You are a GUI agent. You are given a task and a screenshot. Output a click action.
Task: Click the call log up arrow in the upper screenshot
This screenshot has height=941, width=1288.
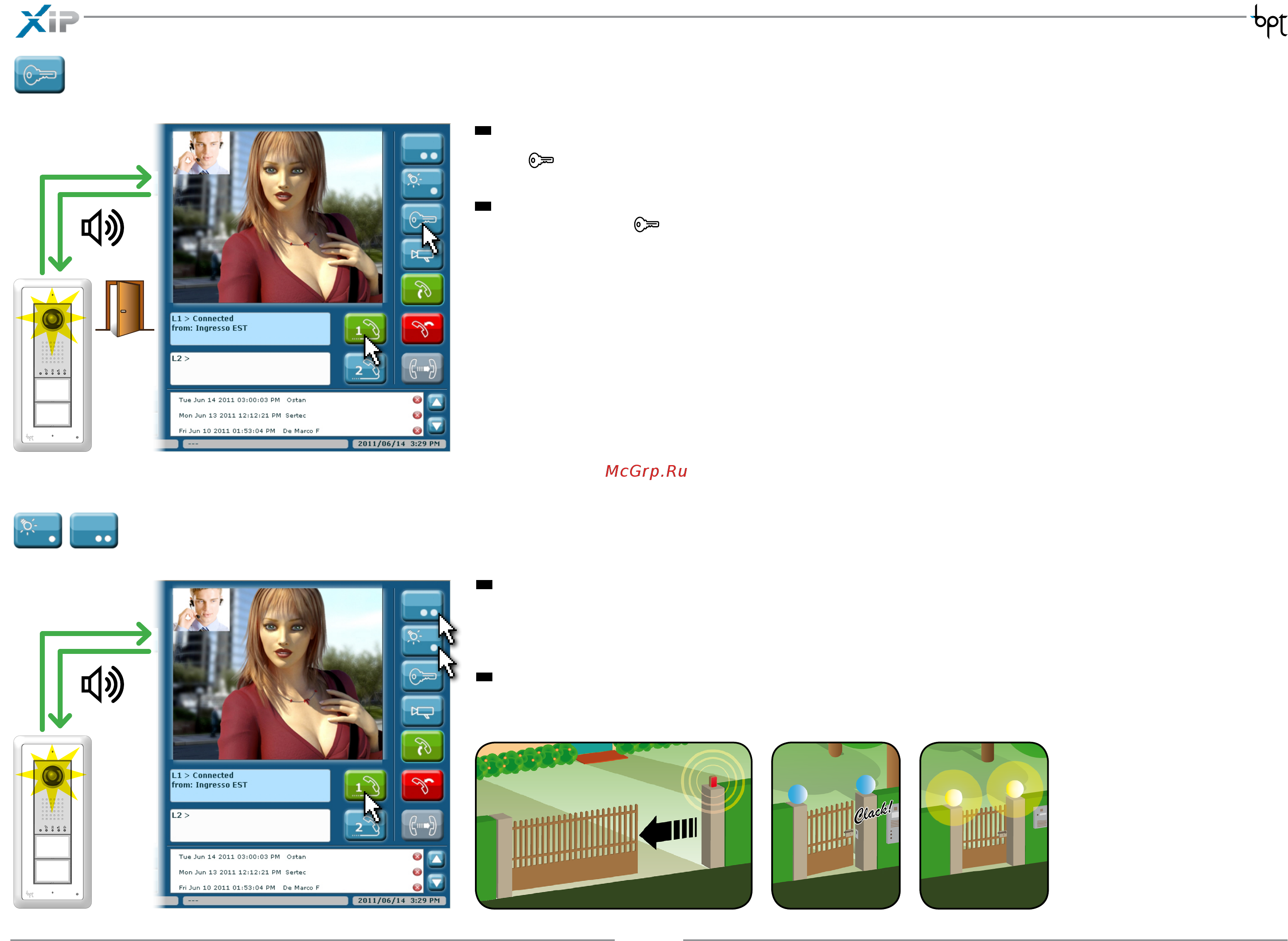click(x=436, y=403)
